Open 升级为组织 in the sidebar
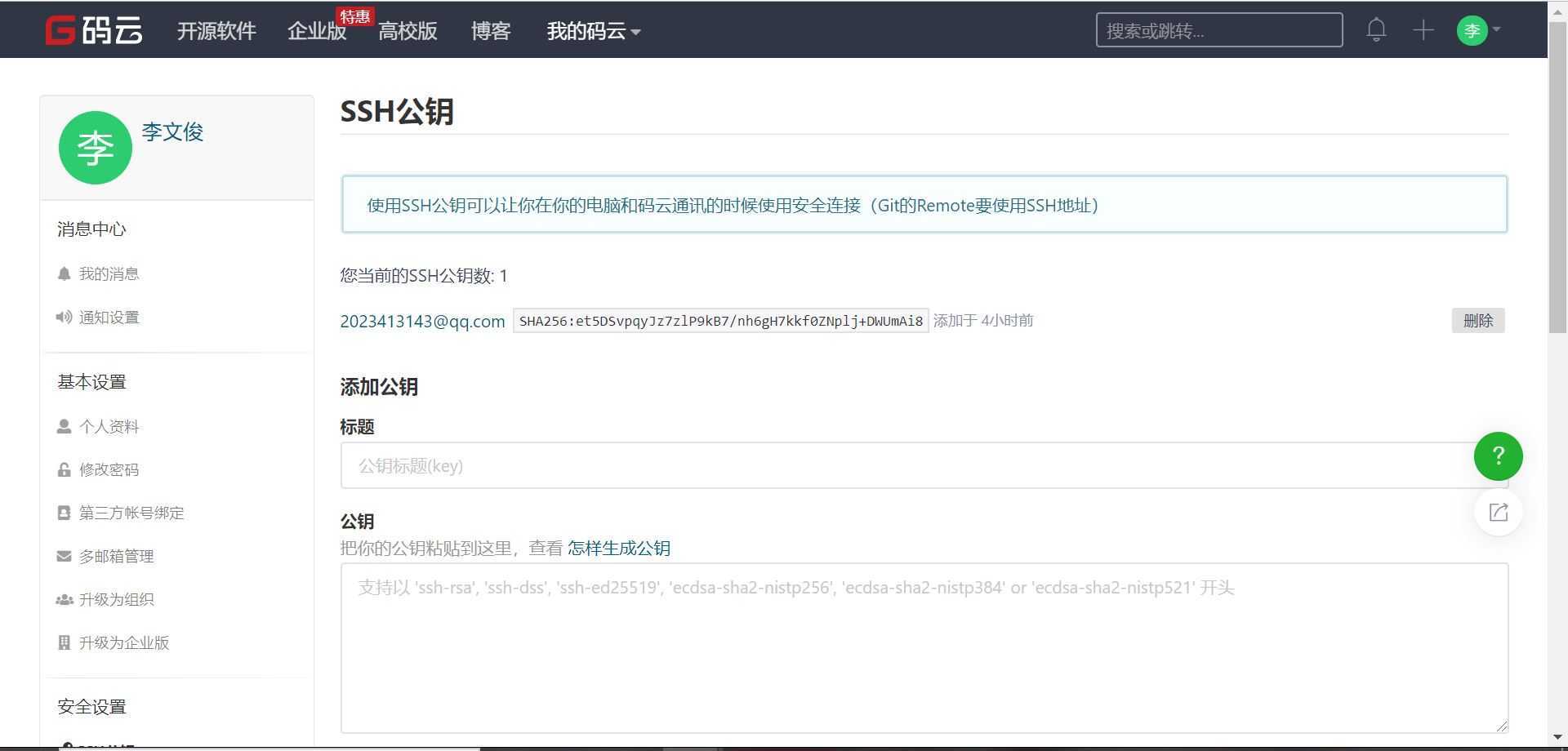 (117, 600)
